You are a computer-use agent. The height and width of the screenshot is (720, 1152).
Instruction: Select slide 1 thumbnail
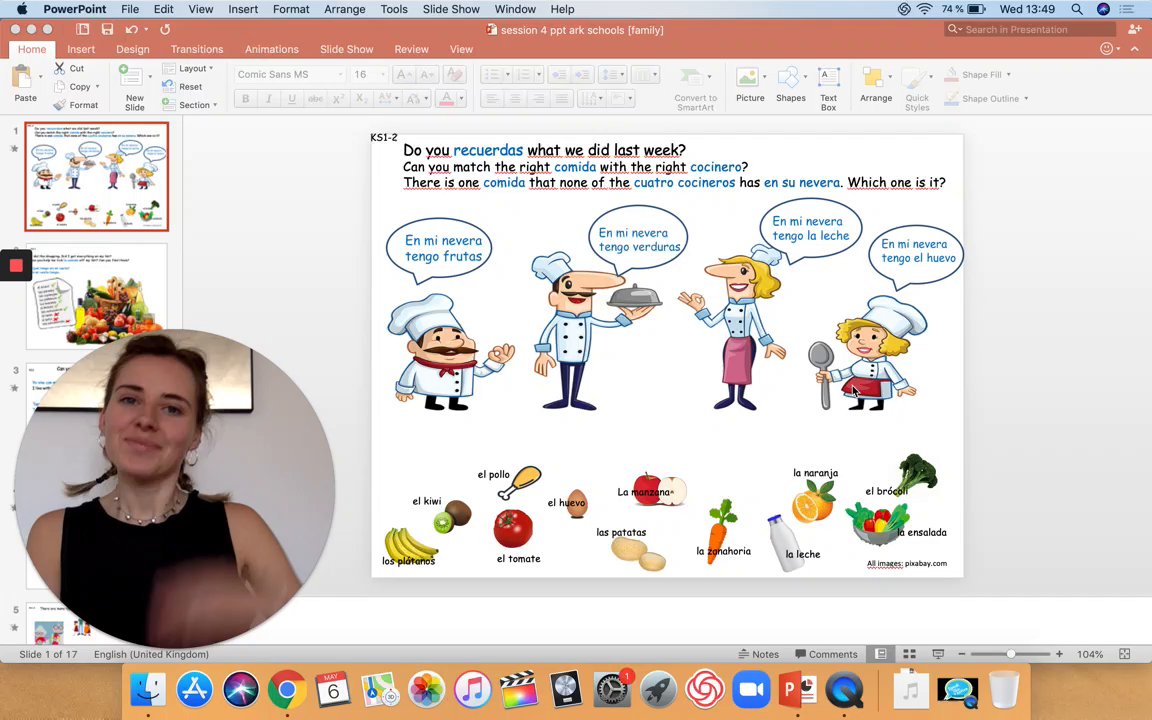click(97, 176)
